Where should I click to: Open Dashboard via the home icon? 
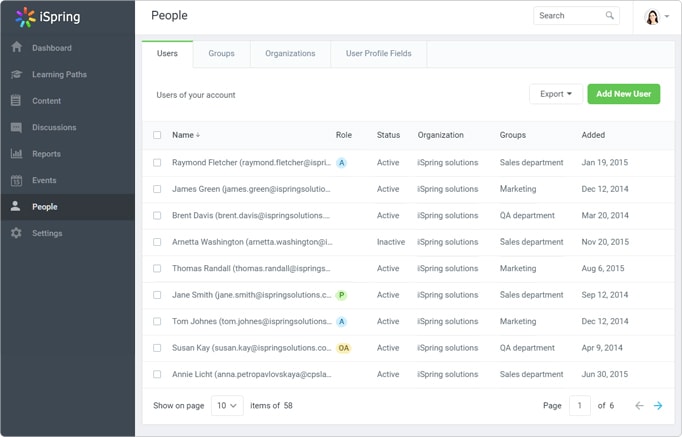click(16, 48)
